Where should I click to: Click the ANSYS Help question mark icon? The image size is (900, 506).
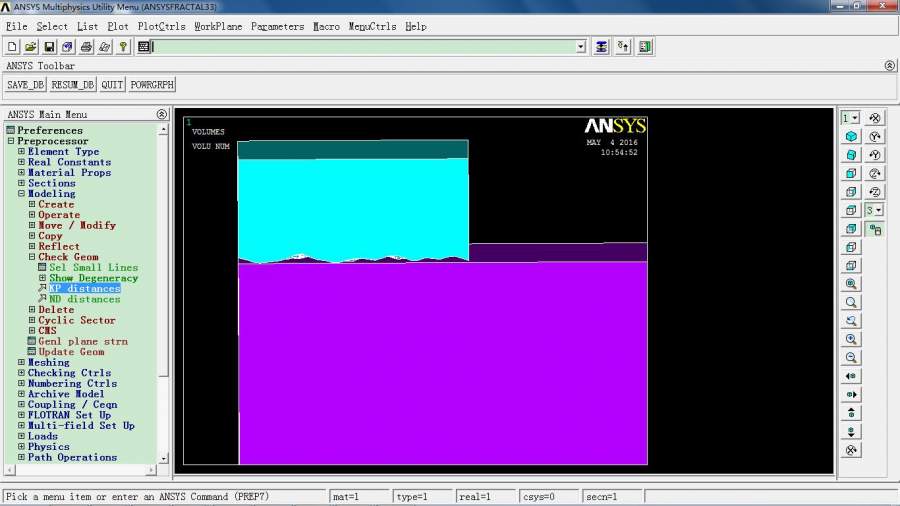(x=122, y=47)
